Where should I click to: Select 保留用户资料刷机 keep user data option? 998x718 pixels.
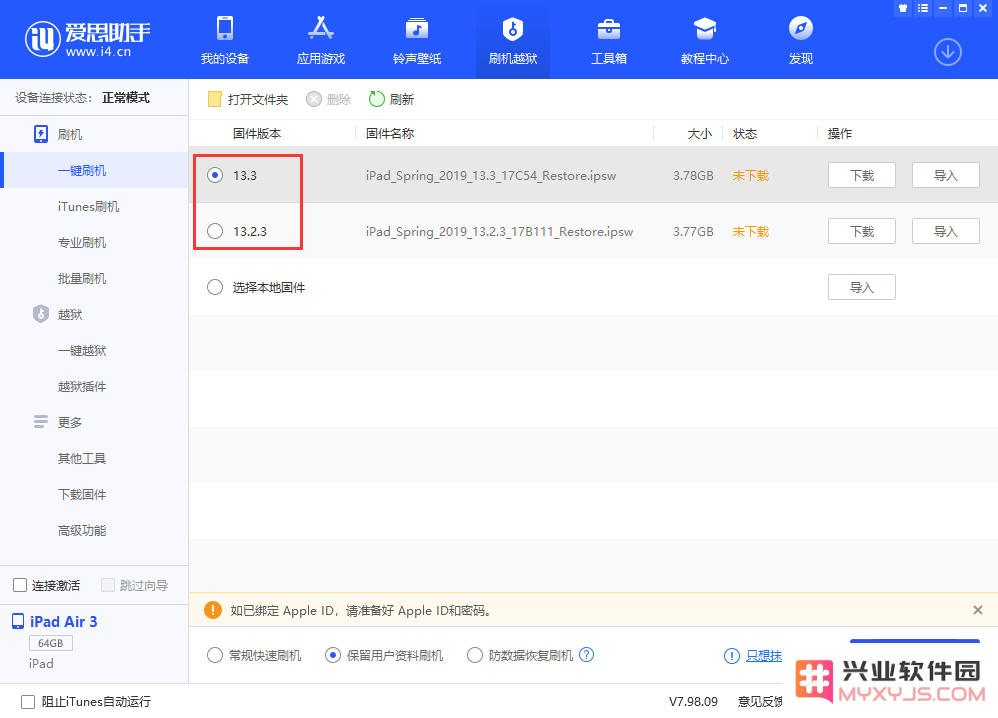pos(333,655)
